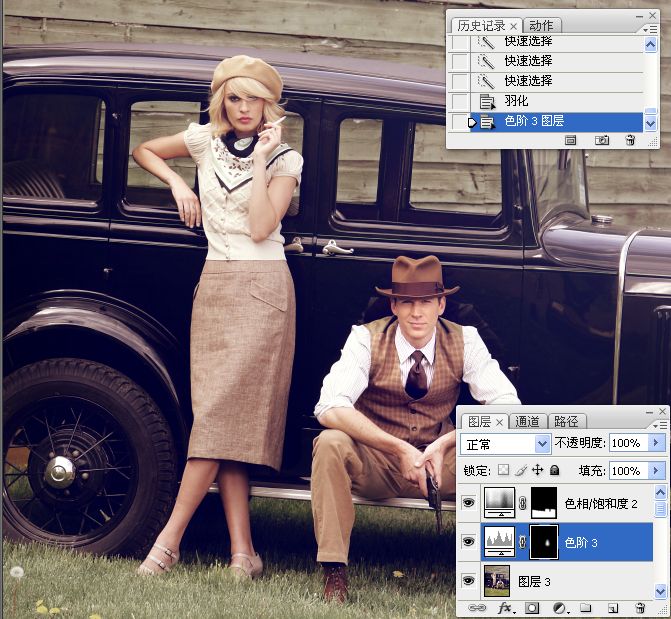
Task: Click History panel scroll down arrow
Action: (650, 124)
